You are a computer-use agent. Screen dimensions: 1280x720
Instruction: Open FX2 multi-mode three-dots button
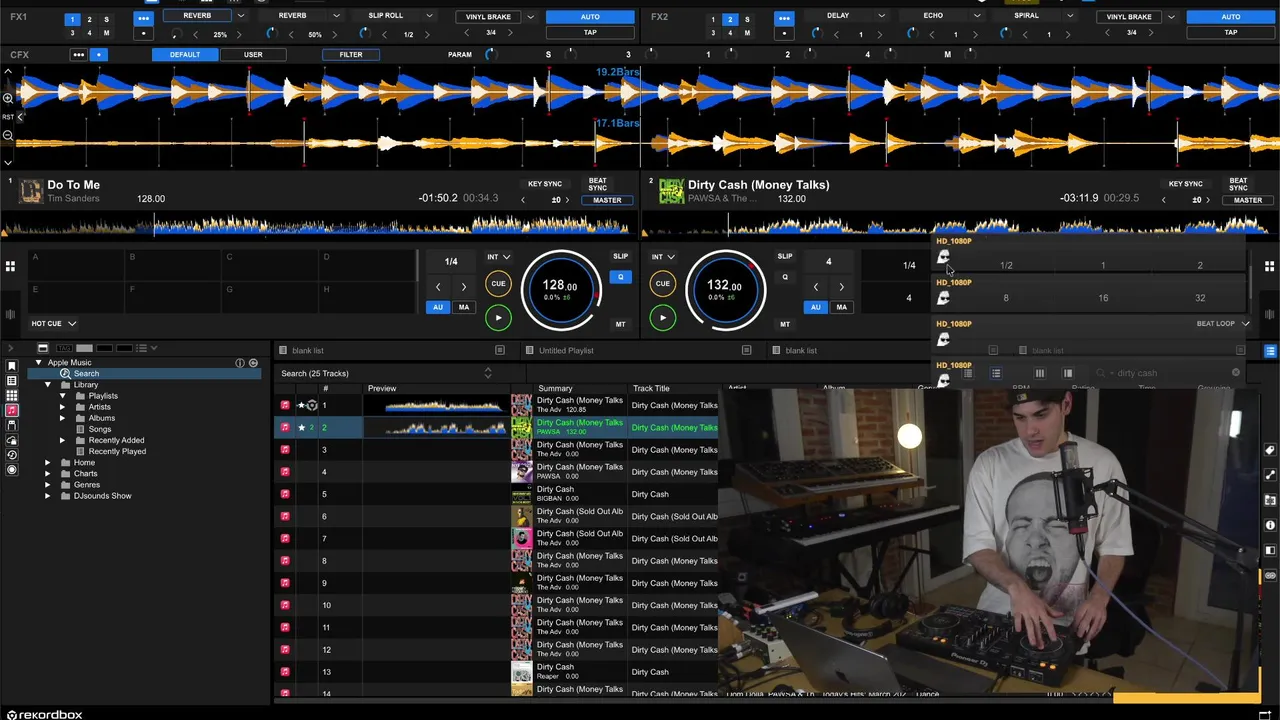tap(784, 18)
